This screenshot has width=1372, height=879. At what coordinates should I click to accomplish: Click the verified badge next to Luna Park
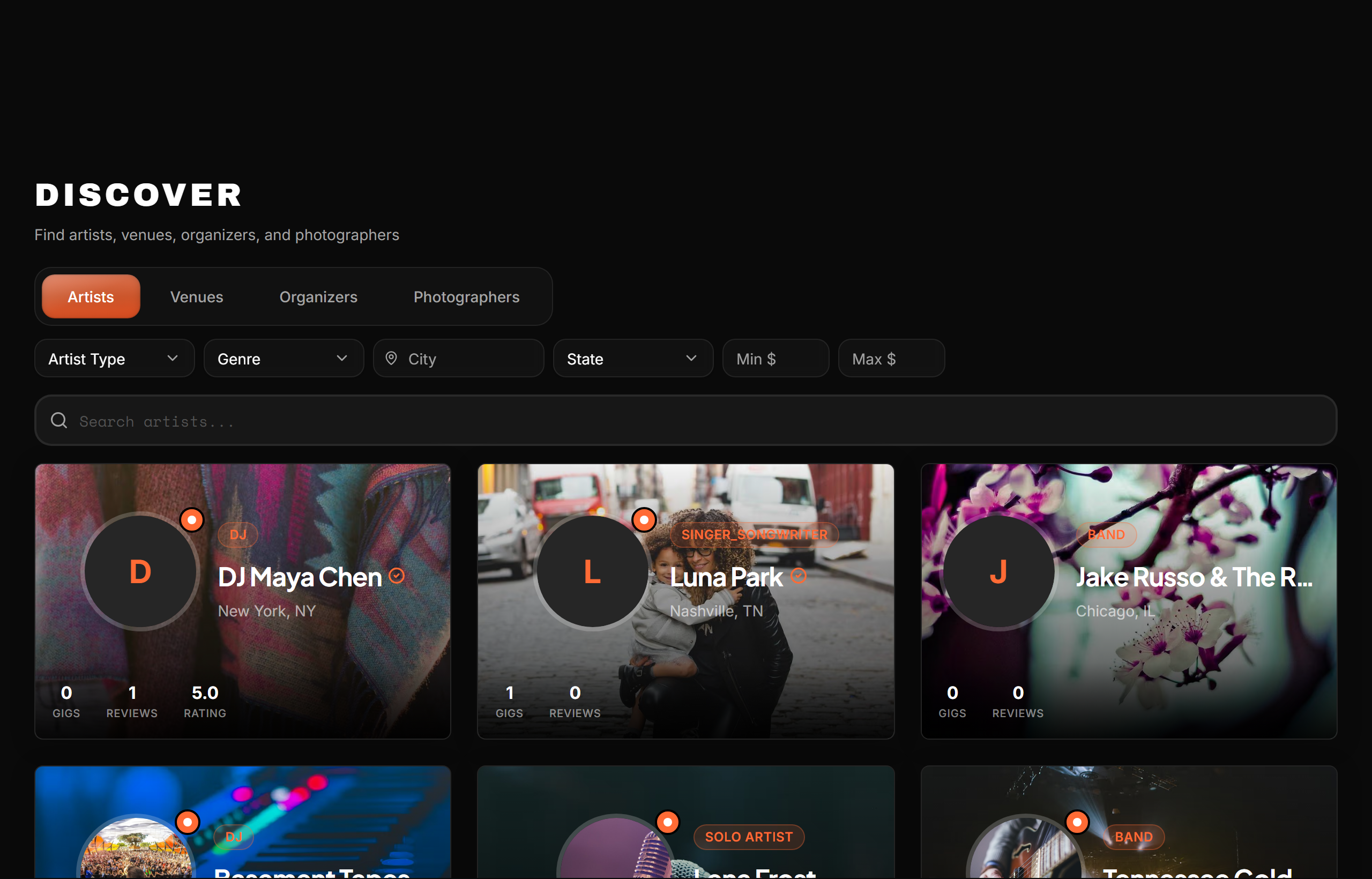pos(799,576)
